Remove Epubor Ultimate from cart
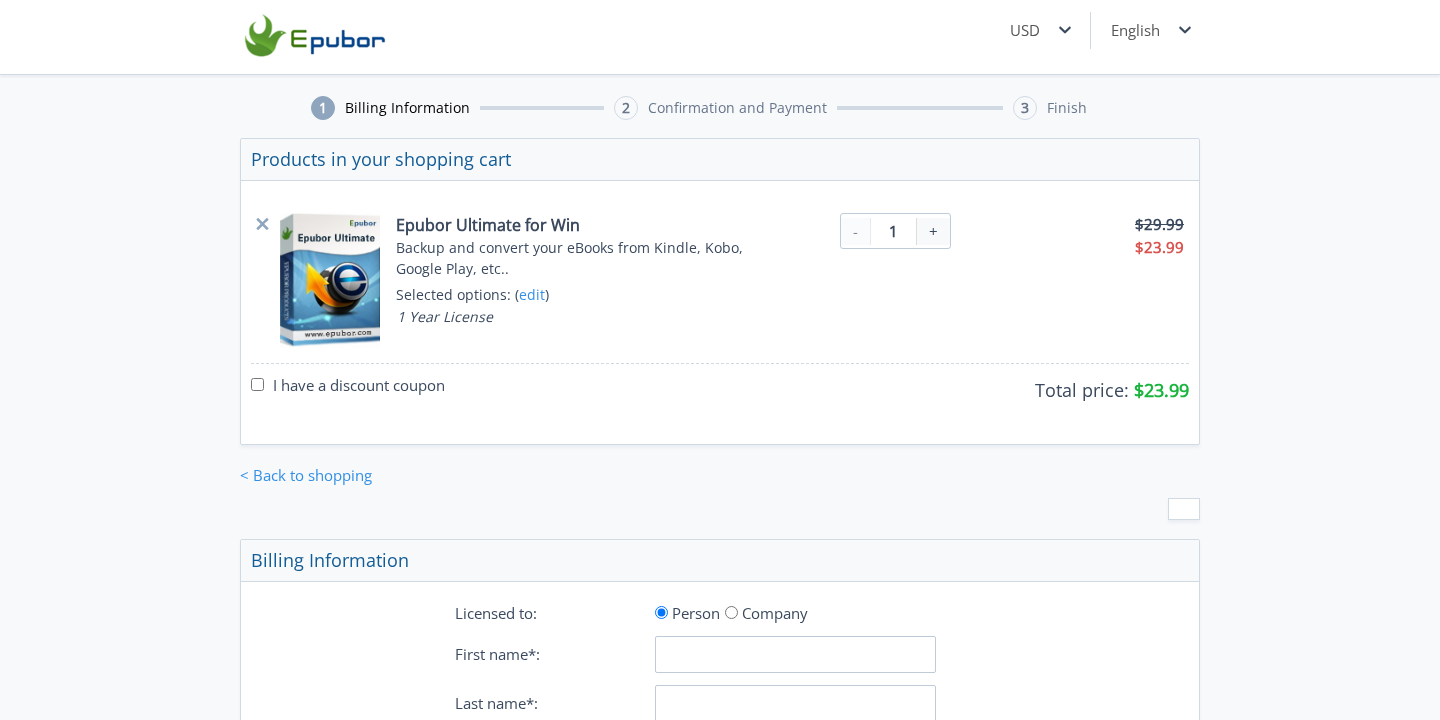This screenshot has height=720, width=1440. [x=262, y=224]
